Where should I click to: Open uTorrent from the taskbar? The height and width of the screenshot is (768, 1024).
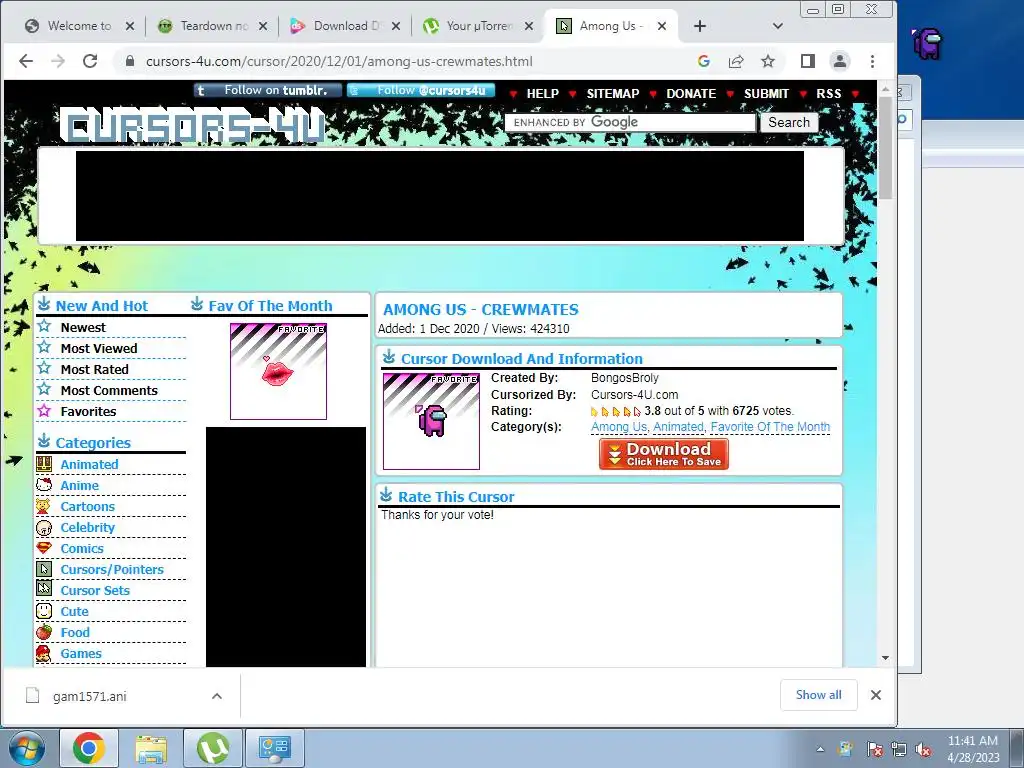coord(213,748)
